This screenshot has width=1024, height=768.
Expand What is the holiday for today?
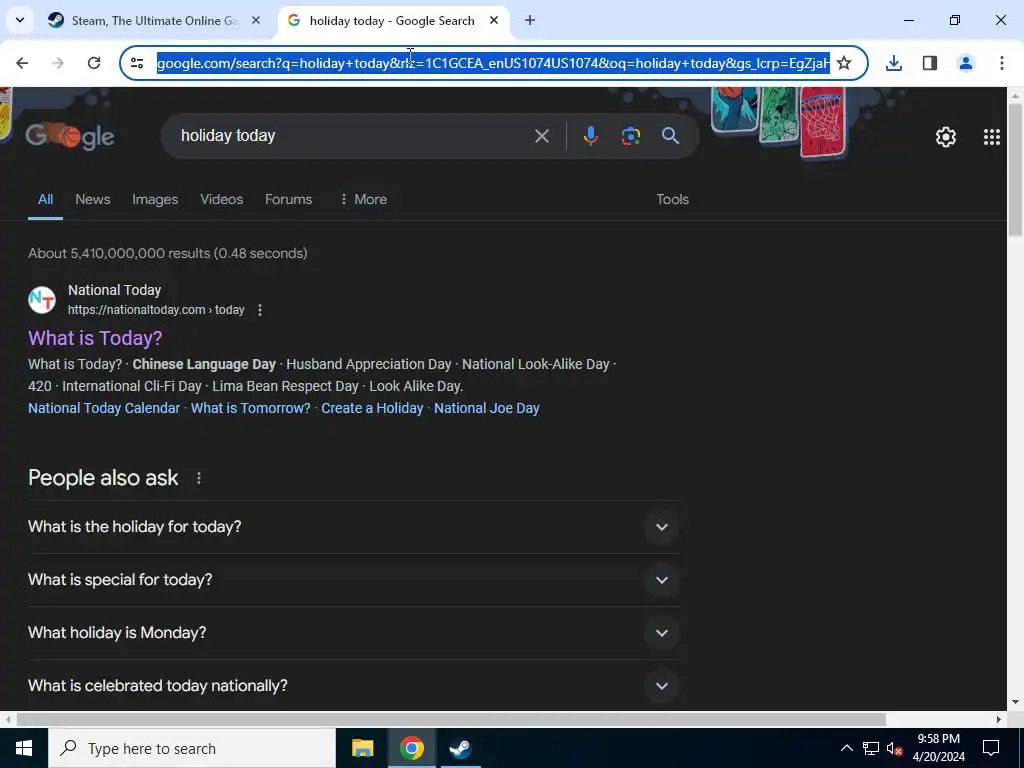(x=353, y=527)
